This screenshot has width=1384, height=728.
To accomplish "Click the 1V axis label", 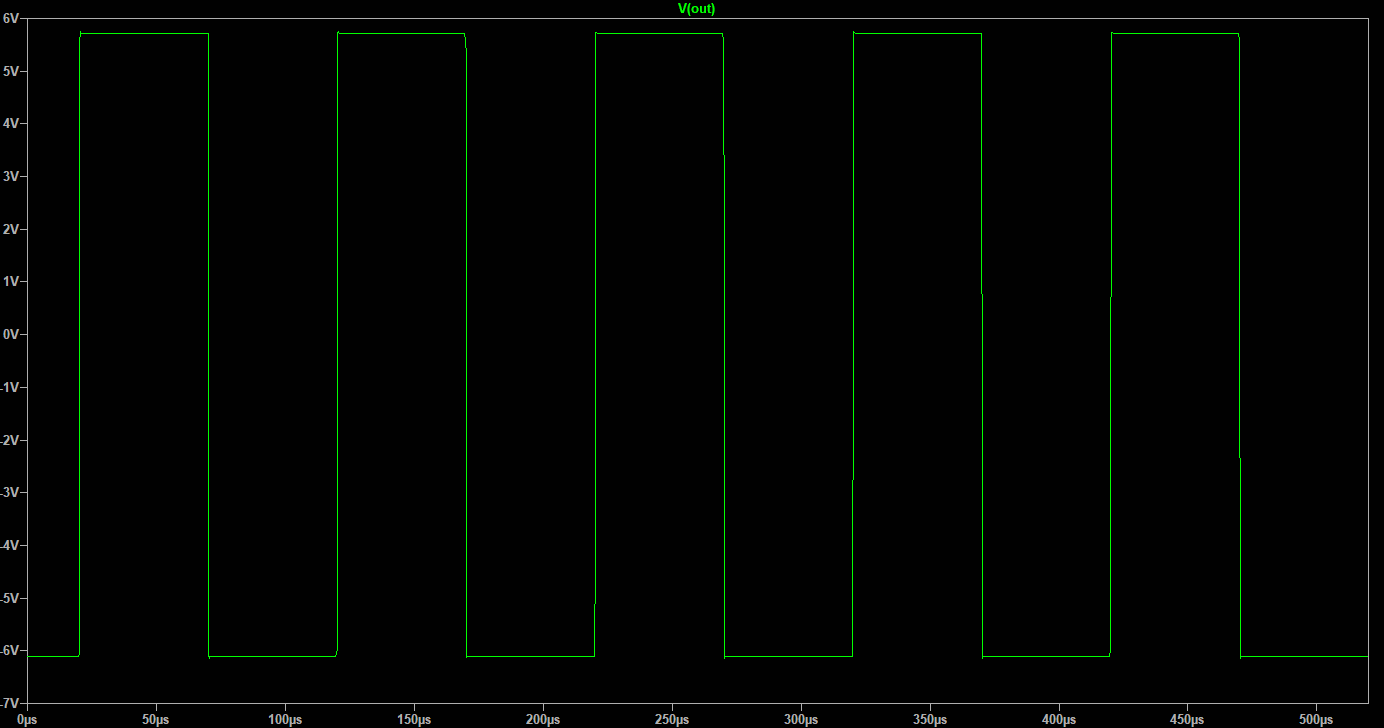I will pyautogui.click(x=11, y=283).
